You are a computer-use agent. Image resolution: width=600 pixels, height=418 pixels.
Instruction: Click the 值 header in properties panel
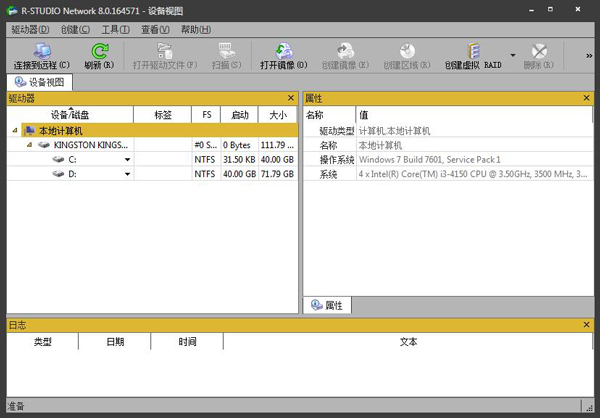(x=474, y=114)
